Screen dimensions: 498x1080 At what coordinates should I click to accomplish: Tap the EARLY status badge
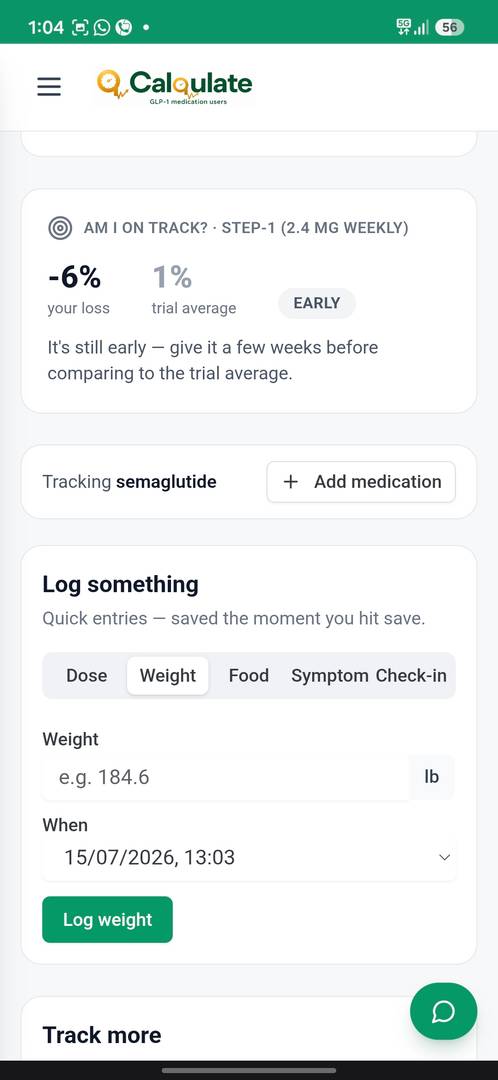pos(317,303)
